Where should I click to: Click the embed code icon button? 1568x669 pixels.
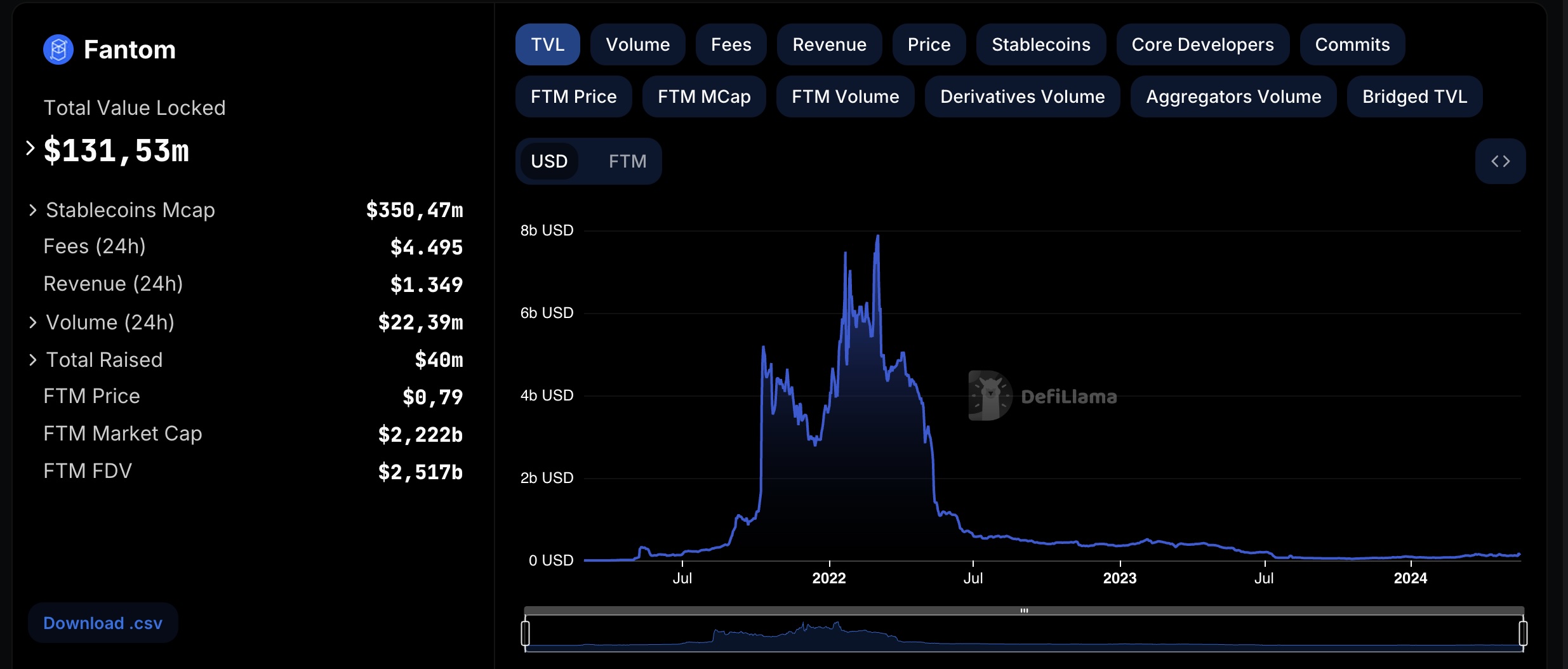1499,161
